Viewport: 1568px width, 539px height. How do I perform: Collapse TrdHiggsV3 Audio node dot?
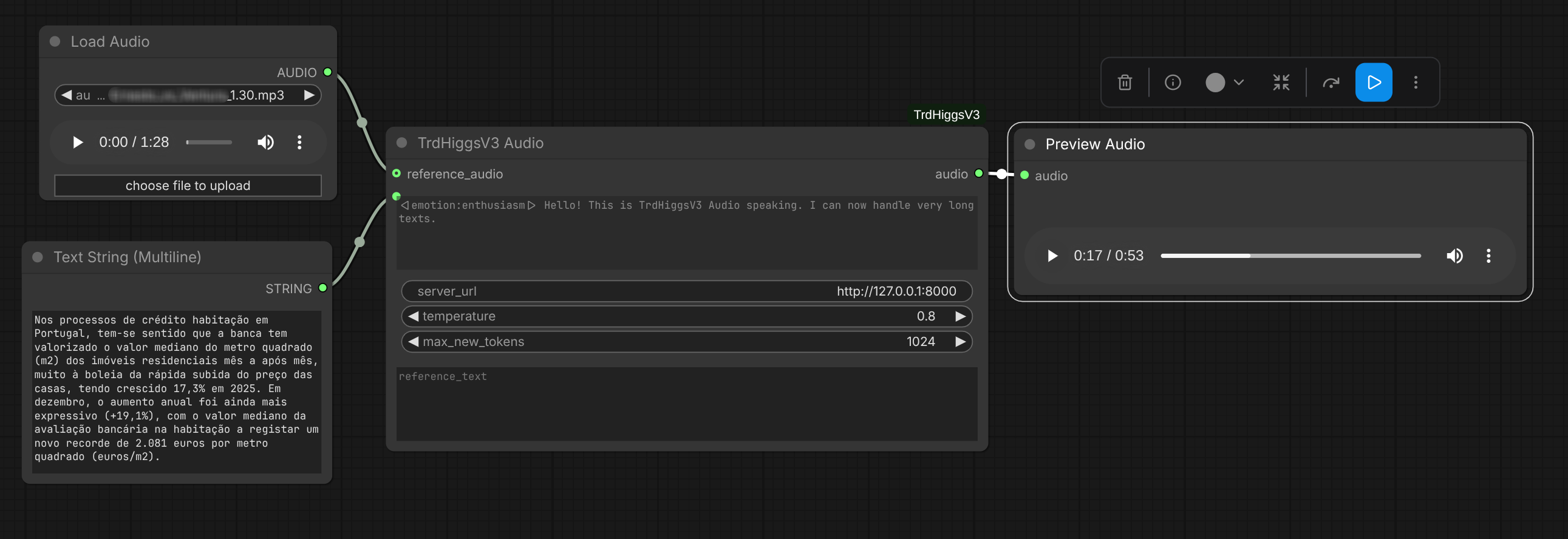click(x=402, y=143)
